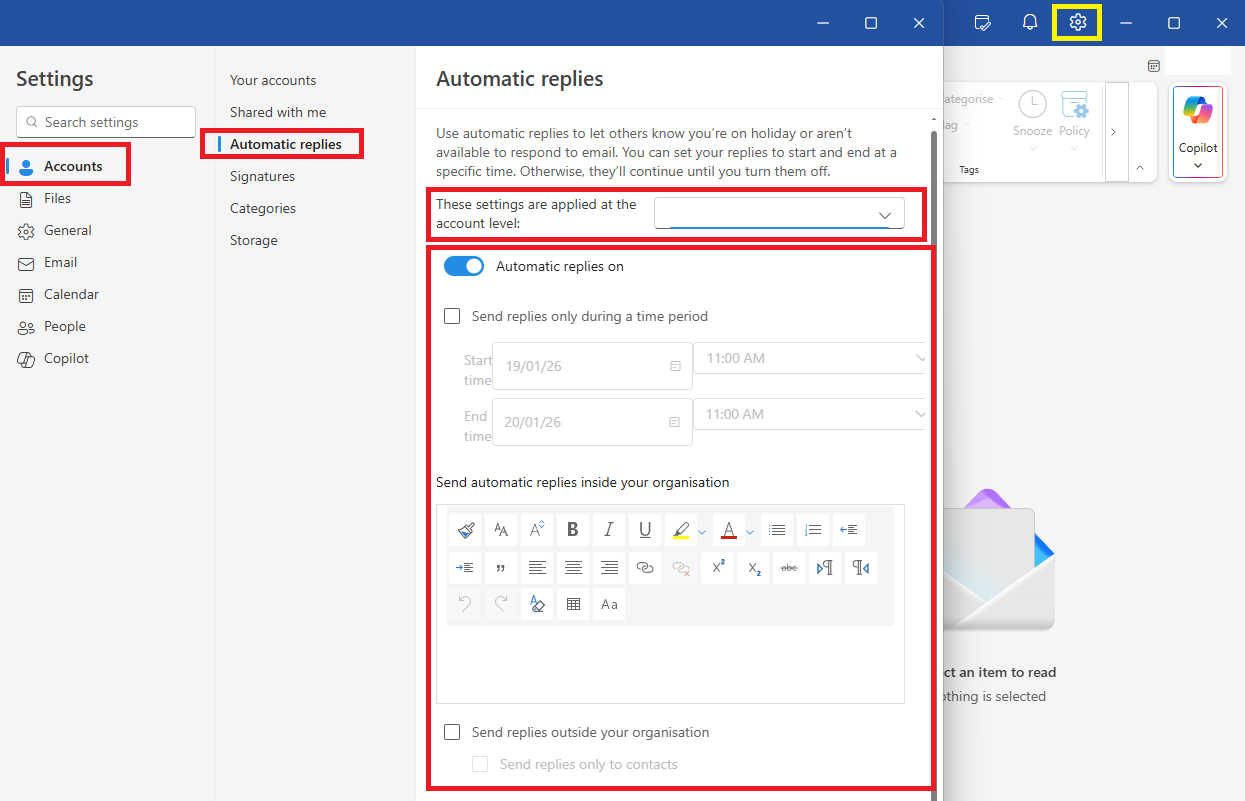Turn off the Automatic replies toggle
The width and height of the screenshot is (1245, 801).
(464, 266)
